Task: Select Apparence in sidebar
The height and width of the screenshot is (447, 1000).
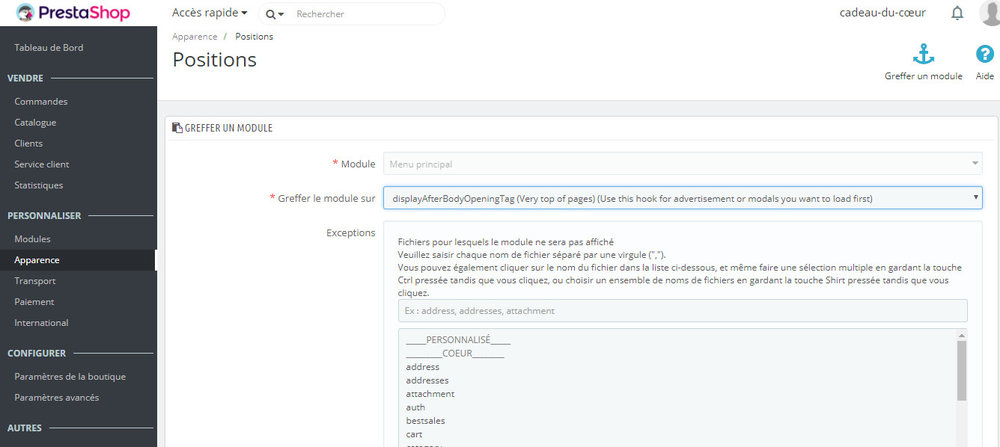Action: 37,260
